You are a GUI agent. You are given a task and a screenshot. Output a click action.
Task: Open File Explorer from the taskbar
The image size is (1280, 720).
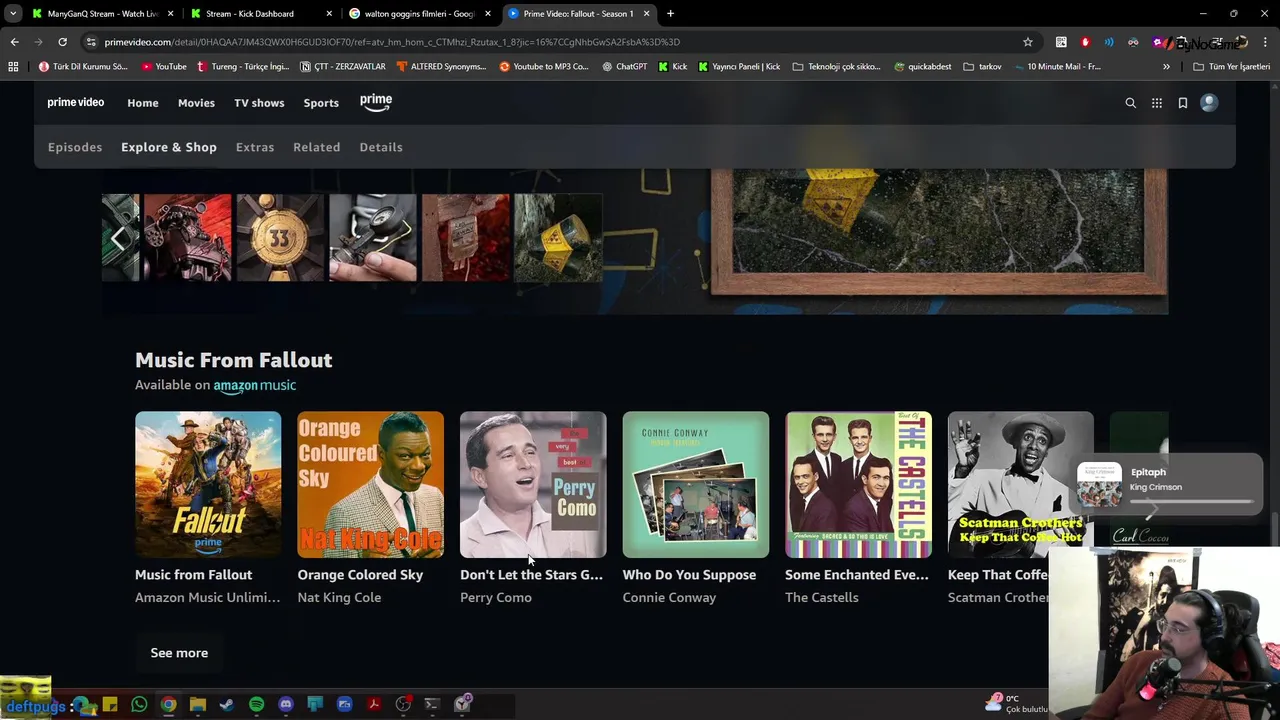[x=198, y=704]
